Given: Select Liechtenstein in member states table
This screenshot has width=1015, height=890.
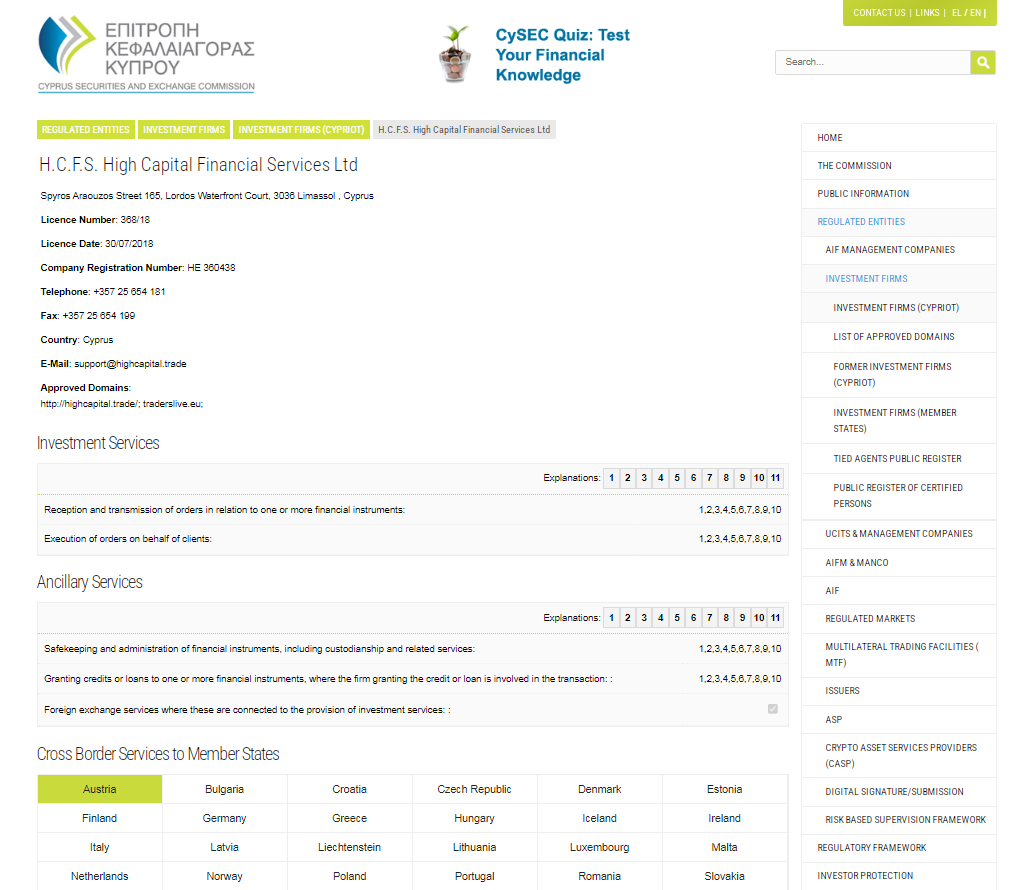Looking at the screenshot, I should pos(350,847).
